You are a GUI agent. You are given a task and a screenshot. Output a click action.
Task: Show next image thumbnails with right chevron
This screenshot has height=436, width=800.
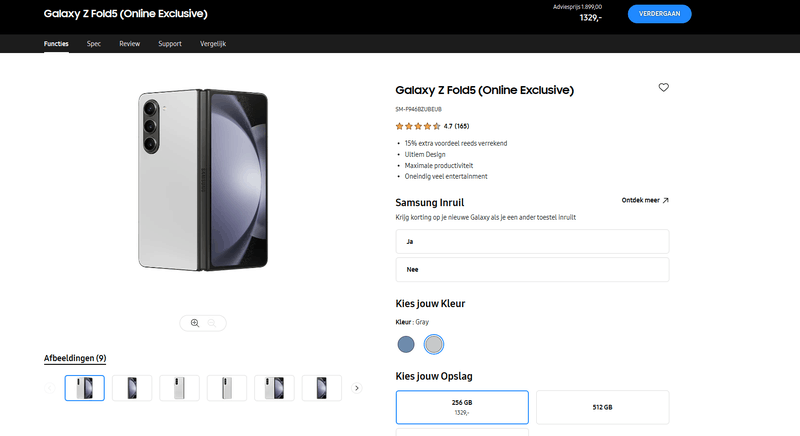pos(357,388)
